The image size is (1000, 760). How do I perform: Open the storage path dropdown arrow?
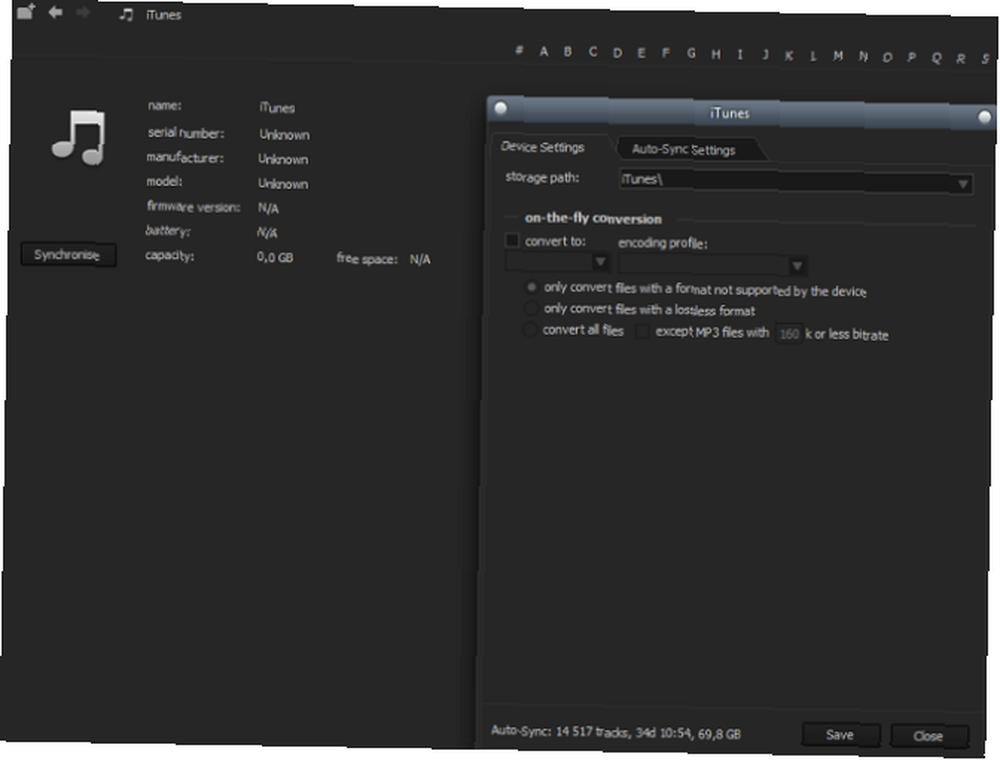963,185
